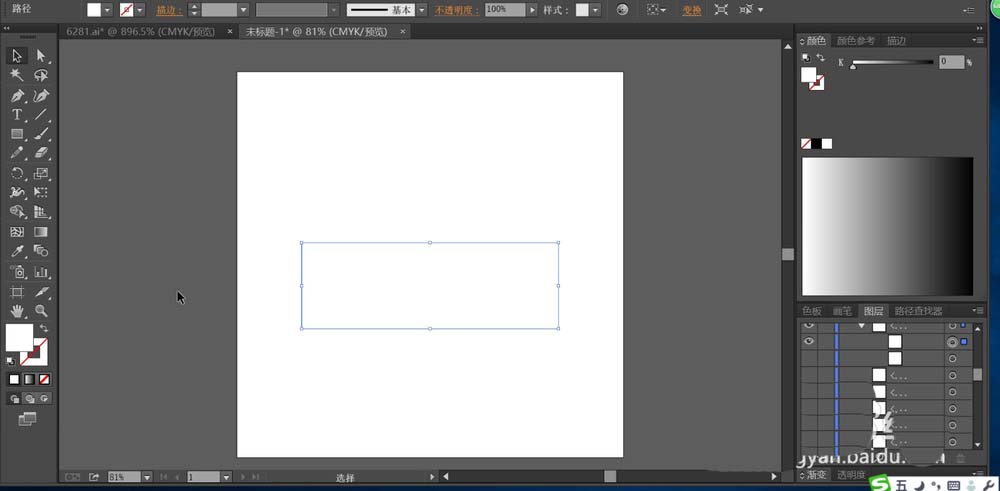Reset default fill and stroke in toolbox
This screenshot has width=1000, height=491.
(11, 361)
